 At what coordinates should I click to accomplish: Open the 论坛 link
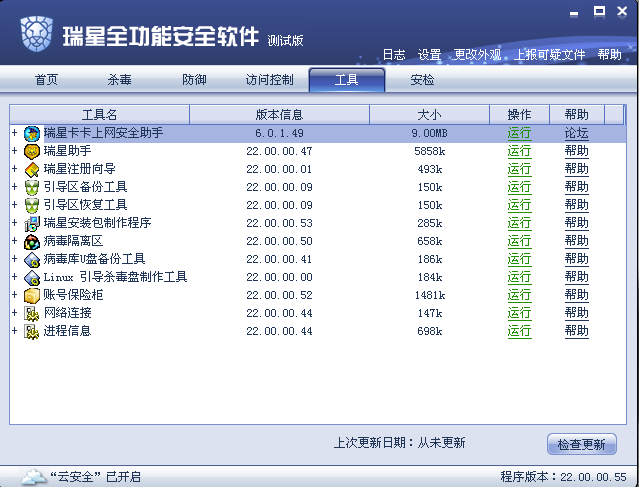577,133
